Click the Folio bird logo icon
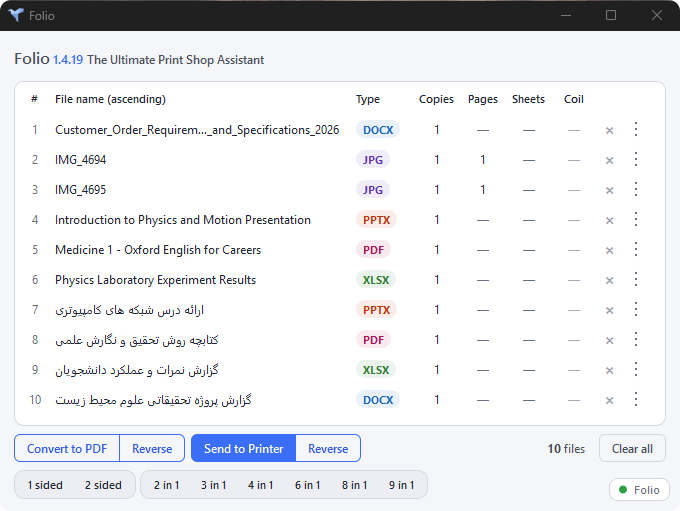The width and height of the screenshot is (680, 511). click(x=16, y=15)
